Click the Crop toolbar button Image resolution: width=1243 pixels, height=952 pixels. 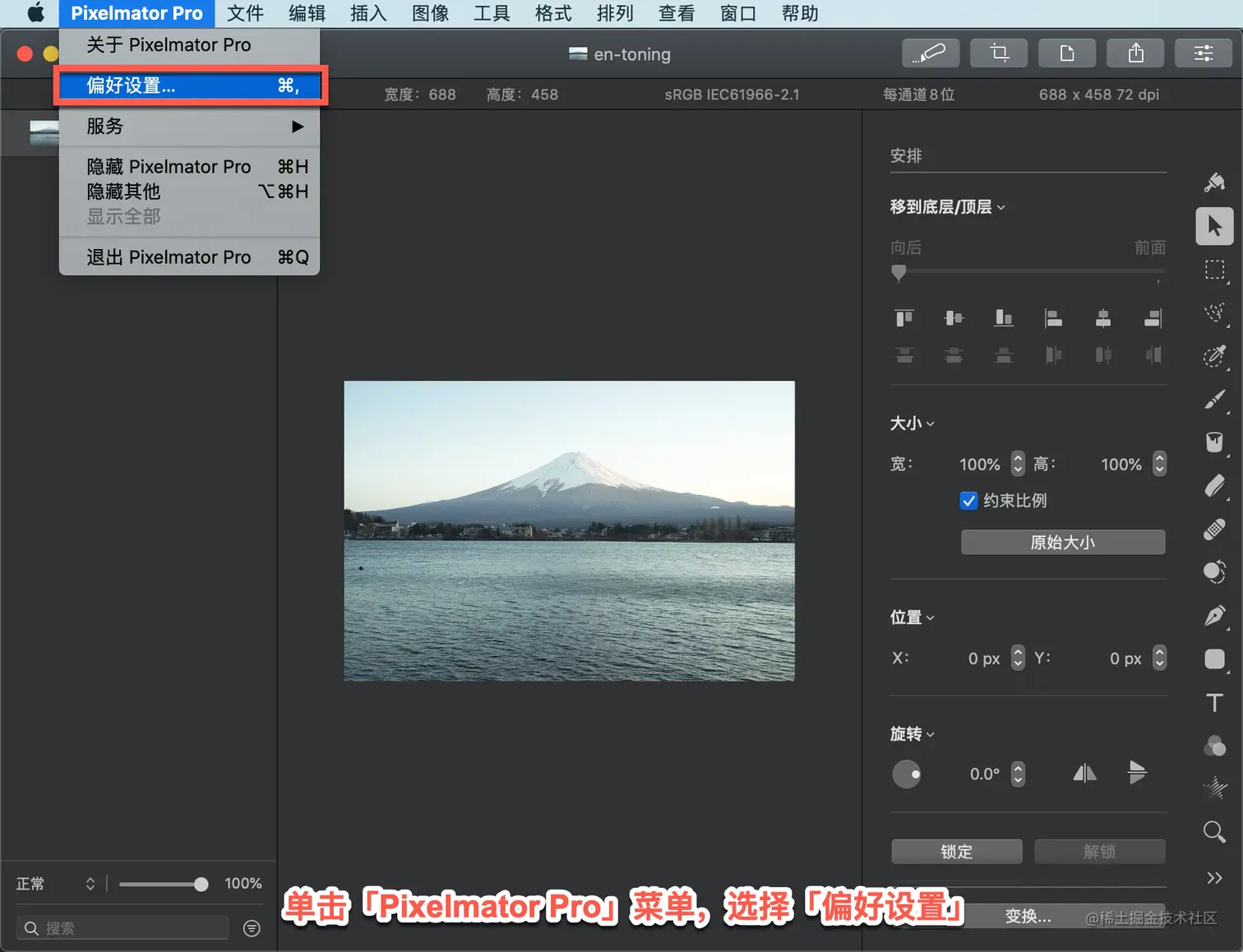[999, 53]
